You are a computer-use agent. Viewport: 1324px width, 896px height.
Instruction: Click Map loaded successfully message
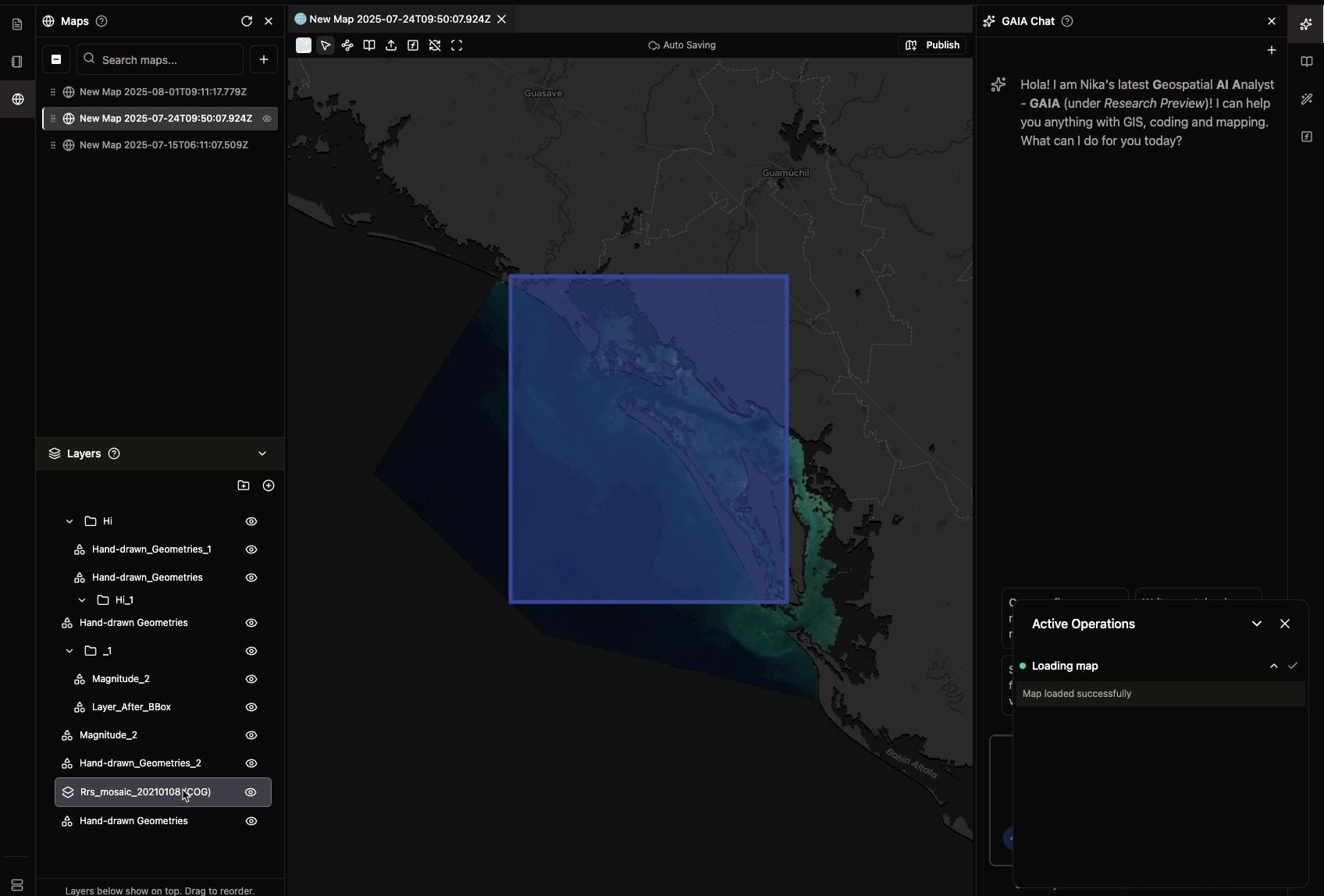point(1077,694)
